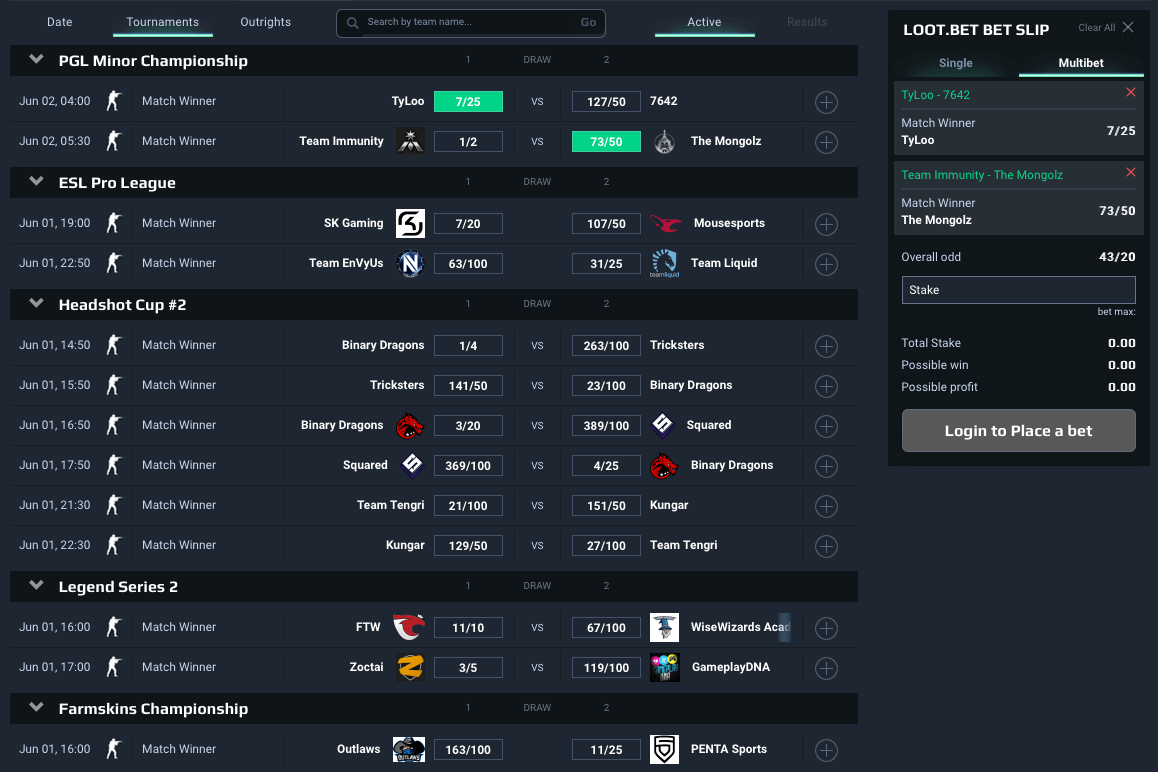Screen dimensions: 1158x772
Task: Select the Multibet tab in bet slip
Action: [x=1081, y=63]
